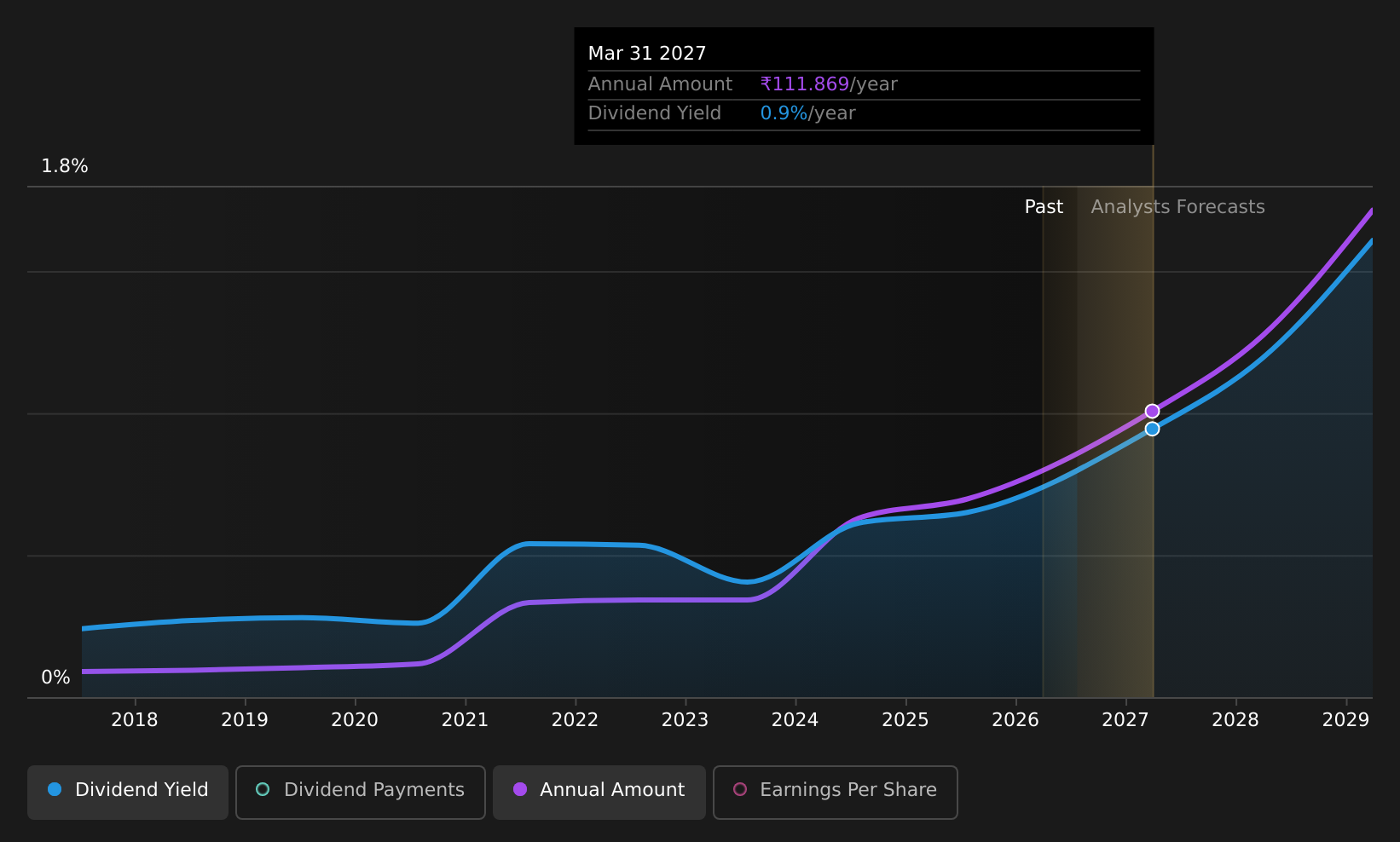Click the 2029 x-axis label

[1345, 720]
